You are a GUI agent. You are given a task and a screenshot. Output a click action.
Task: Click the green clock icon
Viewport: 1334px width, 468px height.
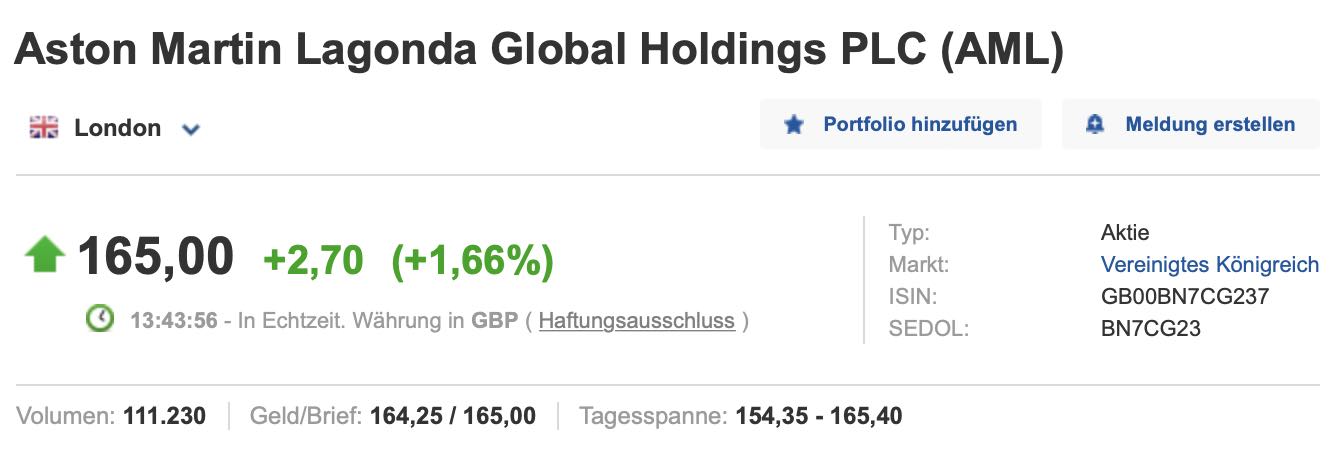click(100, 320)
